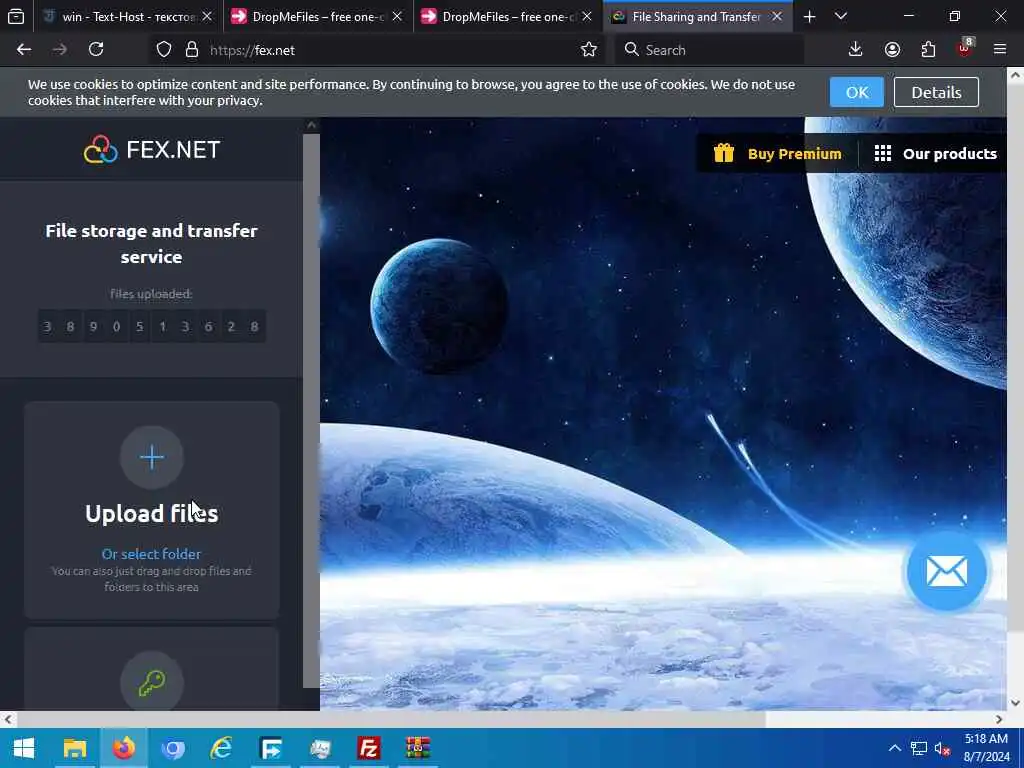Show hidden tray icons chevron
The height and width of the screenshot is (768, 1024).
click(x=895, y=748)
